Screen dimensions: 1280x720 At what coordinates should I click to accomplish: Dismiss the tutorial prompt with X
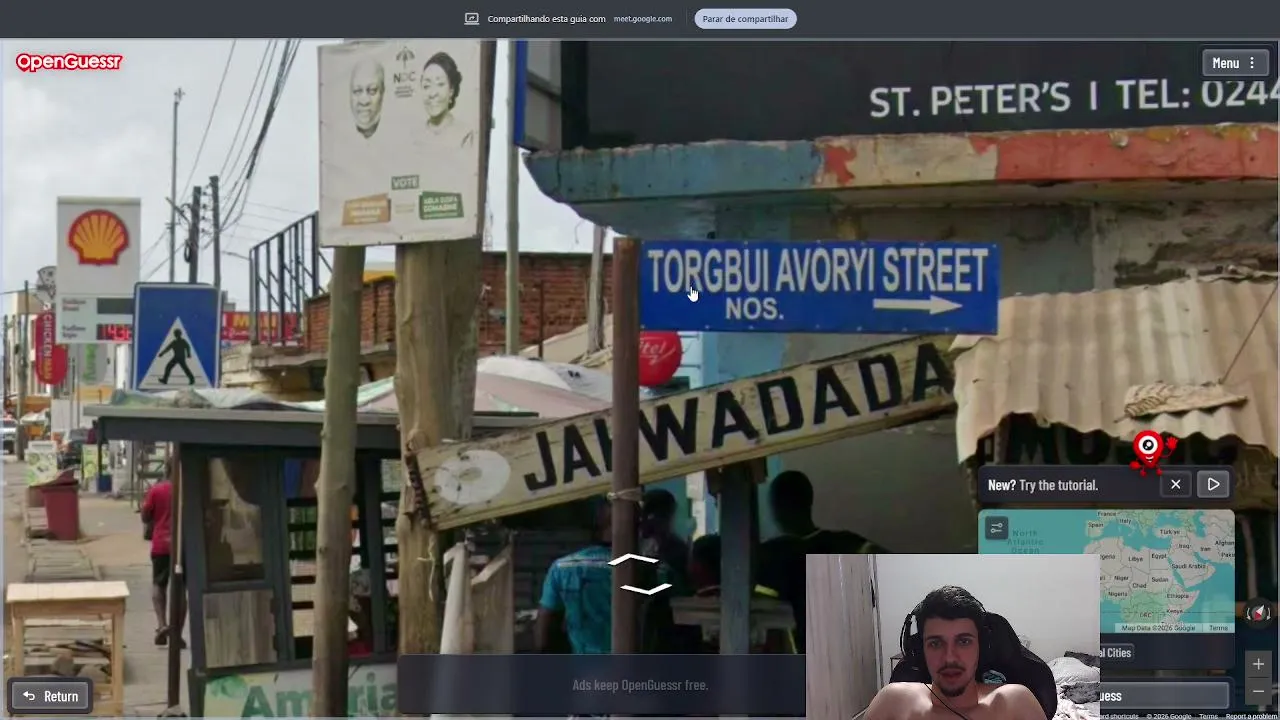click(x=1176, y=485)
